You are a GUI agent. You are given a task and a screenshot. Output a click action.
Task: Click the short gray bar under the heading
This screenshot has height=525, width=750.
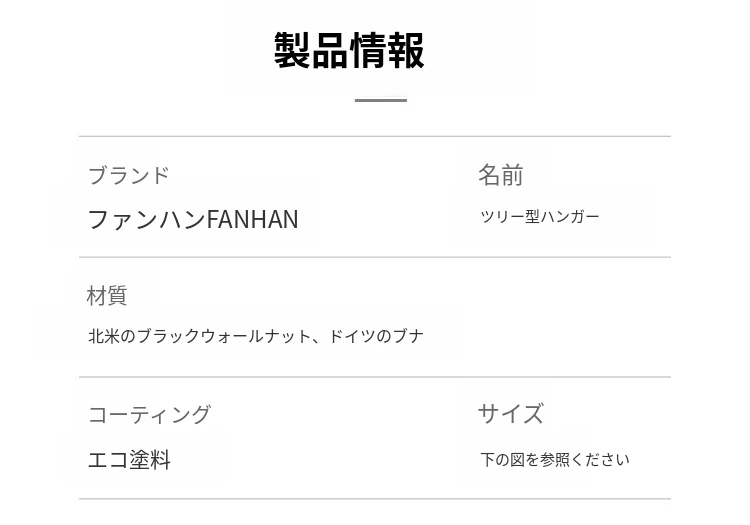(380, 100)
